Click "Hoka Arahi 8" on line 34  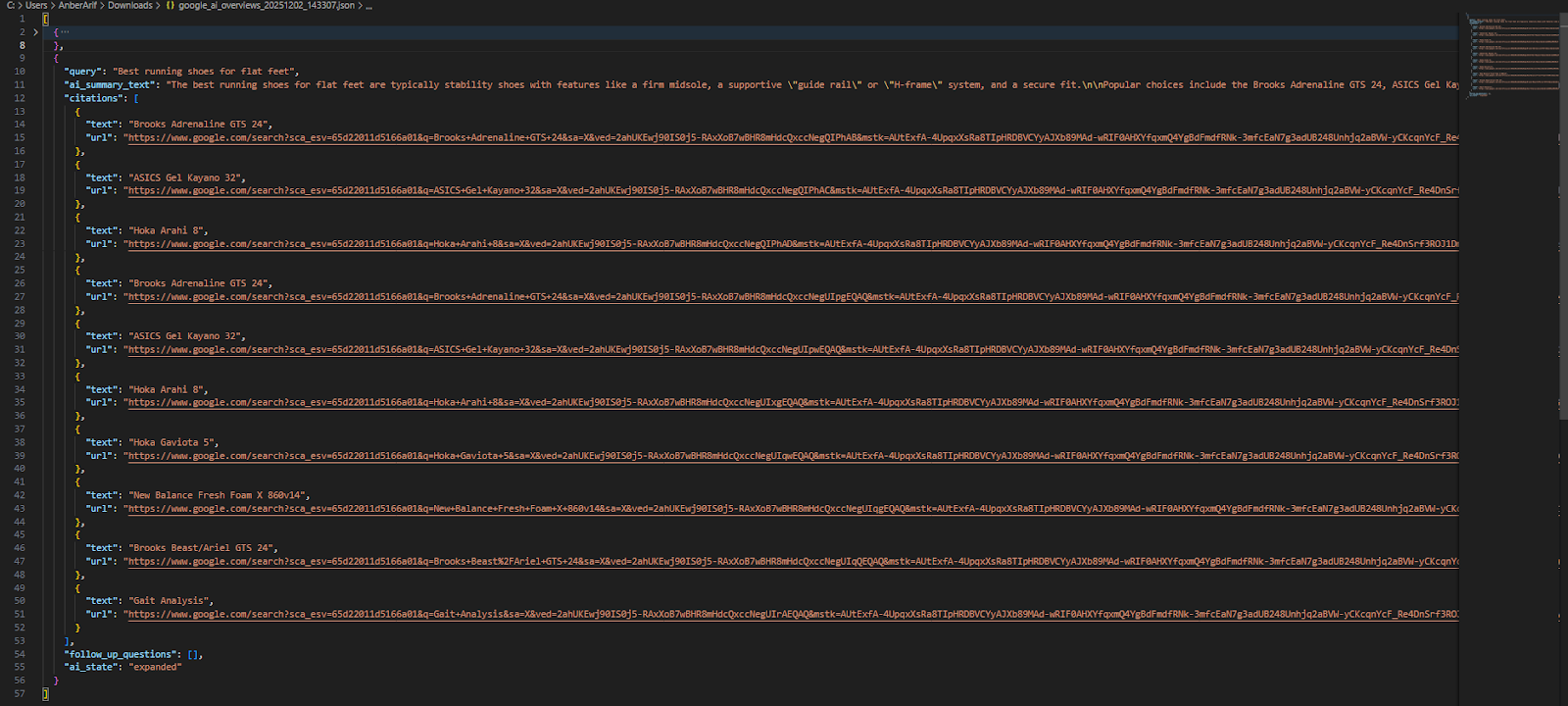point(167,390)
